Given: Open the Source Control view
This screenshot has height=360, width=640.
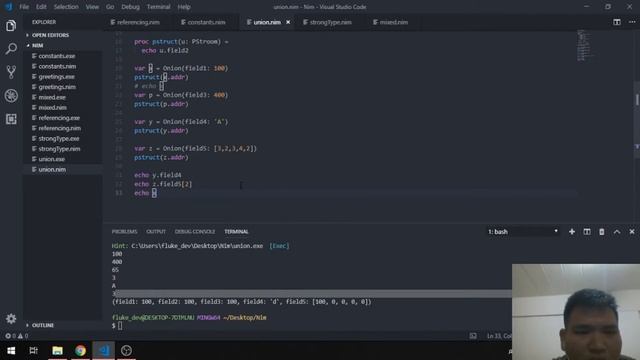Looking at the screenshot, I should click(x=11, y=72).
